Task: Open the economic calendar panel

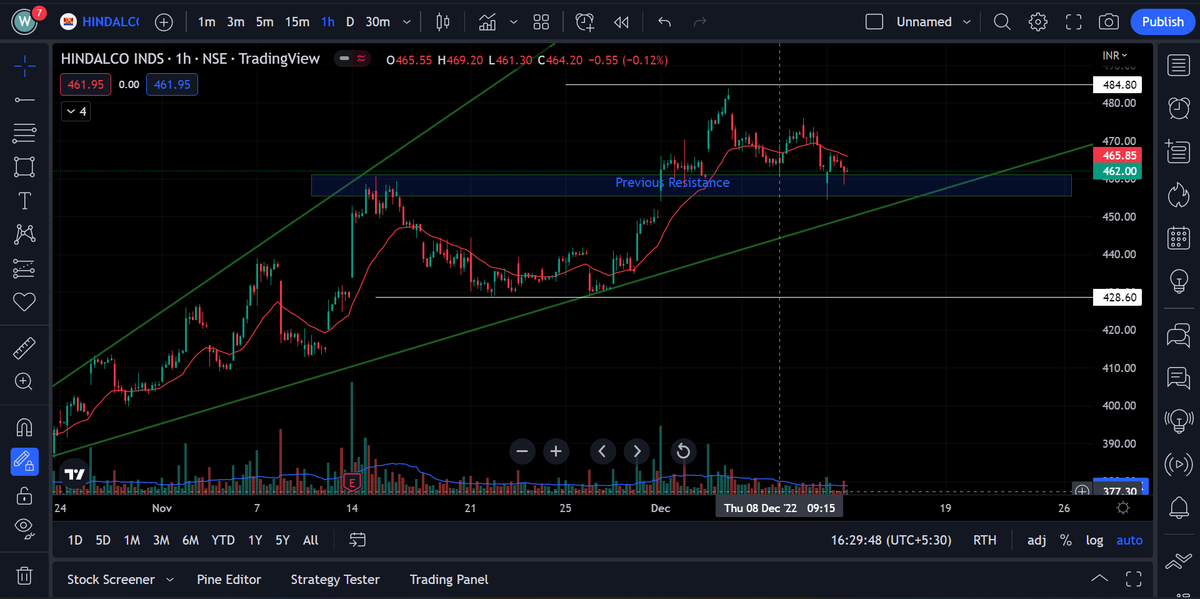Action: (1178, 238)
